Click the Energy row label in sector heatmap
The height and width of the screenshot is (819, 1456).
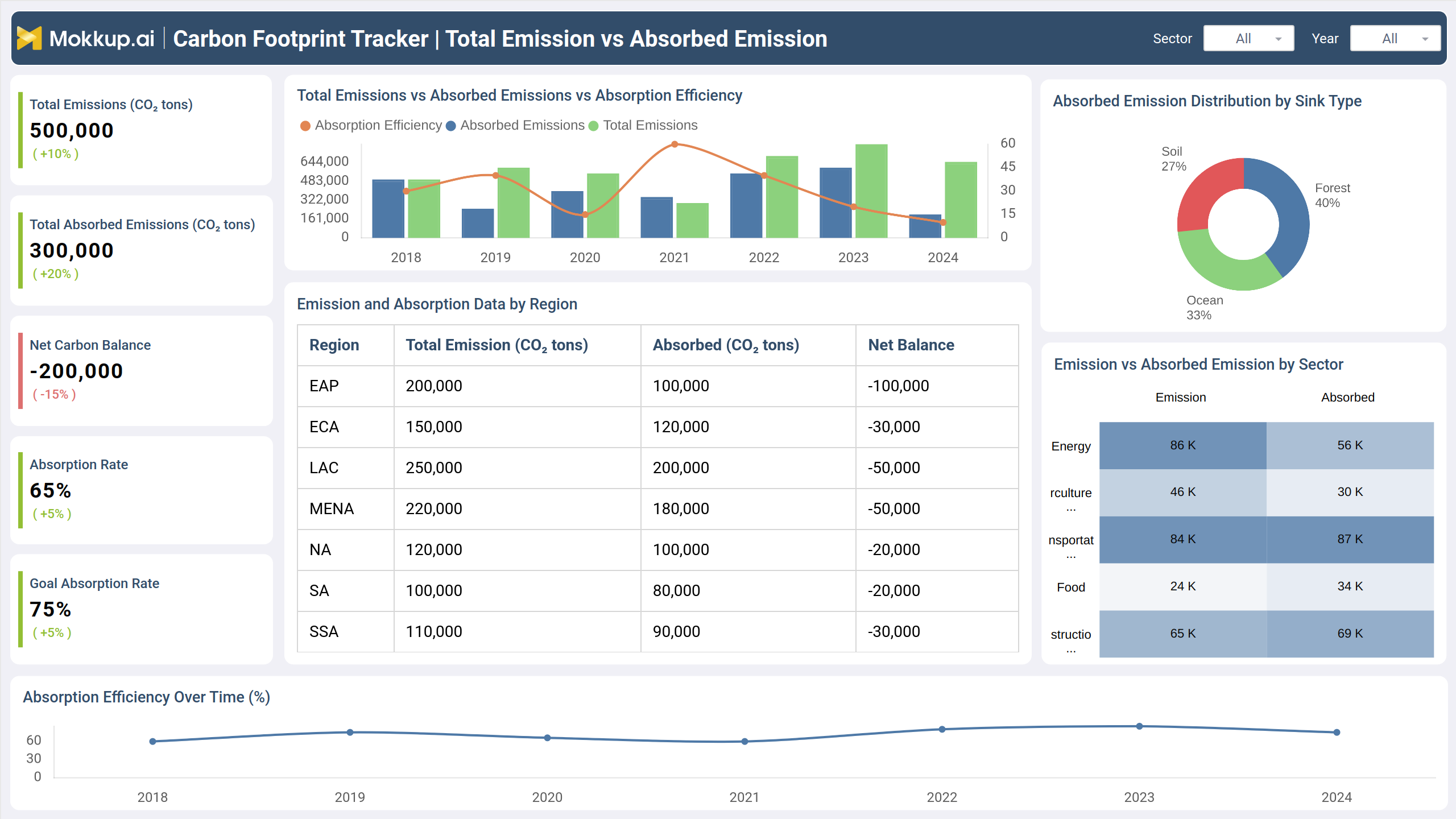[x=1071, y=446]
